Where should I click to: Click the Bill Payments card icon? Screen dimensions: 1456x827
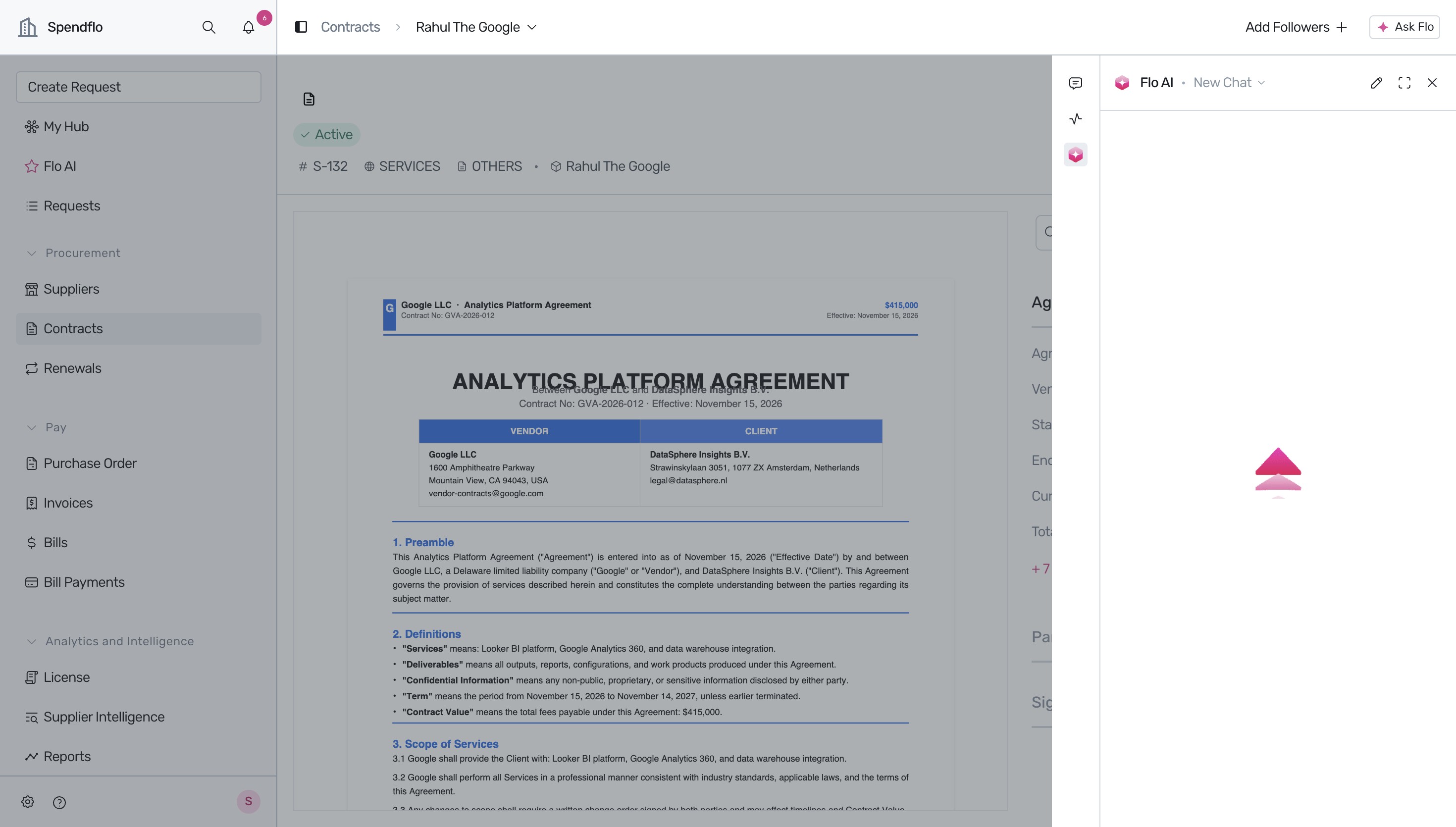click(32, 582)
